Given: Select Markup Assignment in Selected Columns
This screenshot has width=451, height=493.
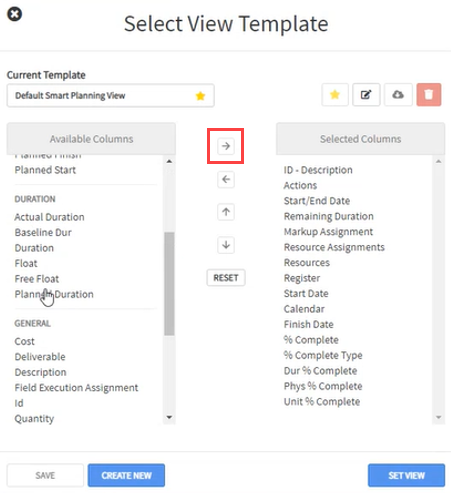Looking at the screenshot, I should click(328, 232).
